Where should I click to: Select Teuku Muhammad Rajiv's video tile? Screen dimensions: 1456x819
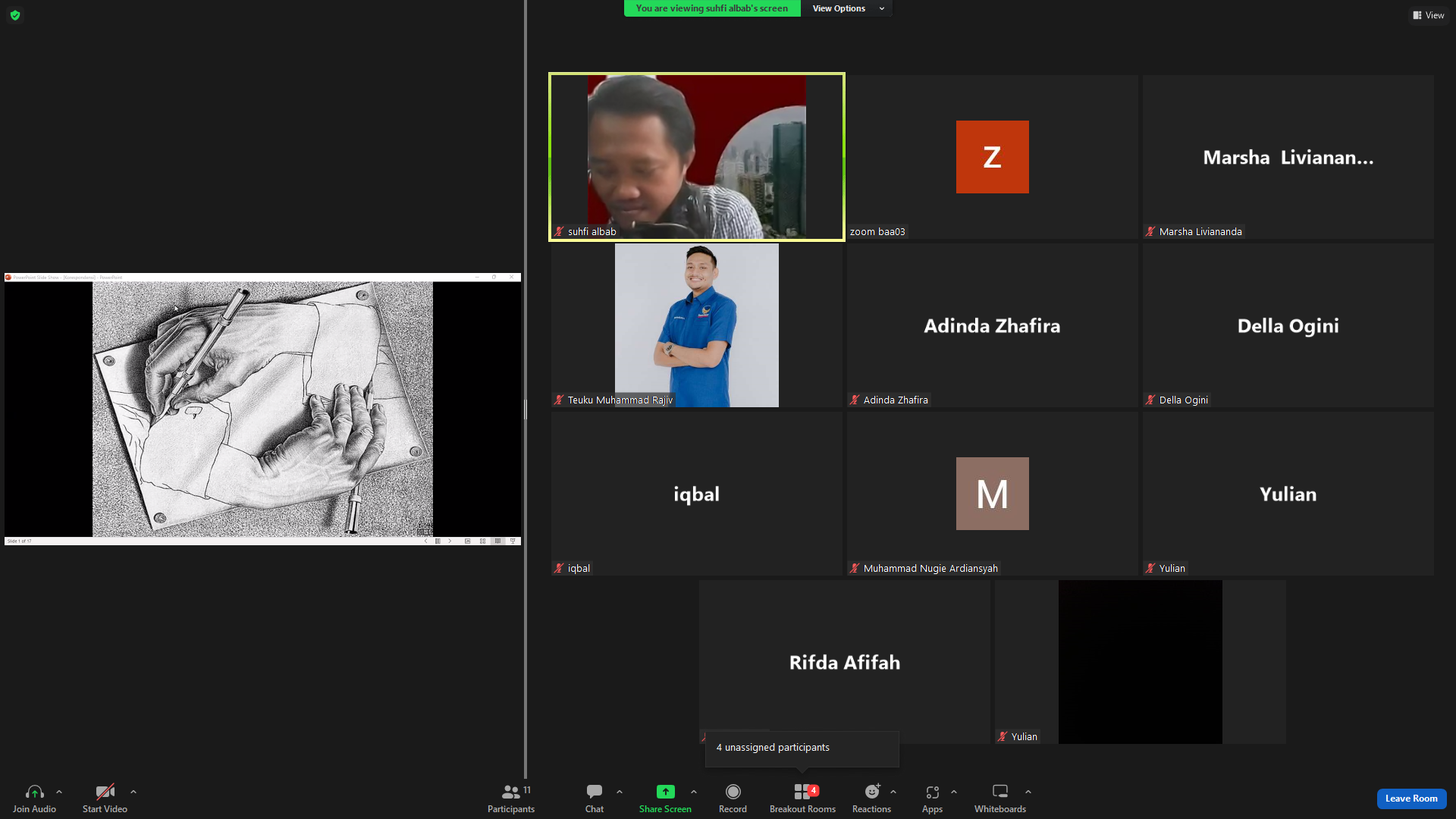point(697,325)
